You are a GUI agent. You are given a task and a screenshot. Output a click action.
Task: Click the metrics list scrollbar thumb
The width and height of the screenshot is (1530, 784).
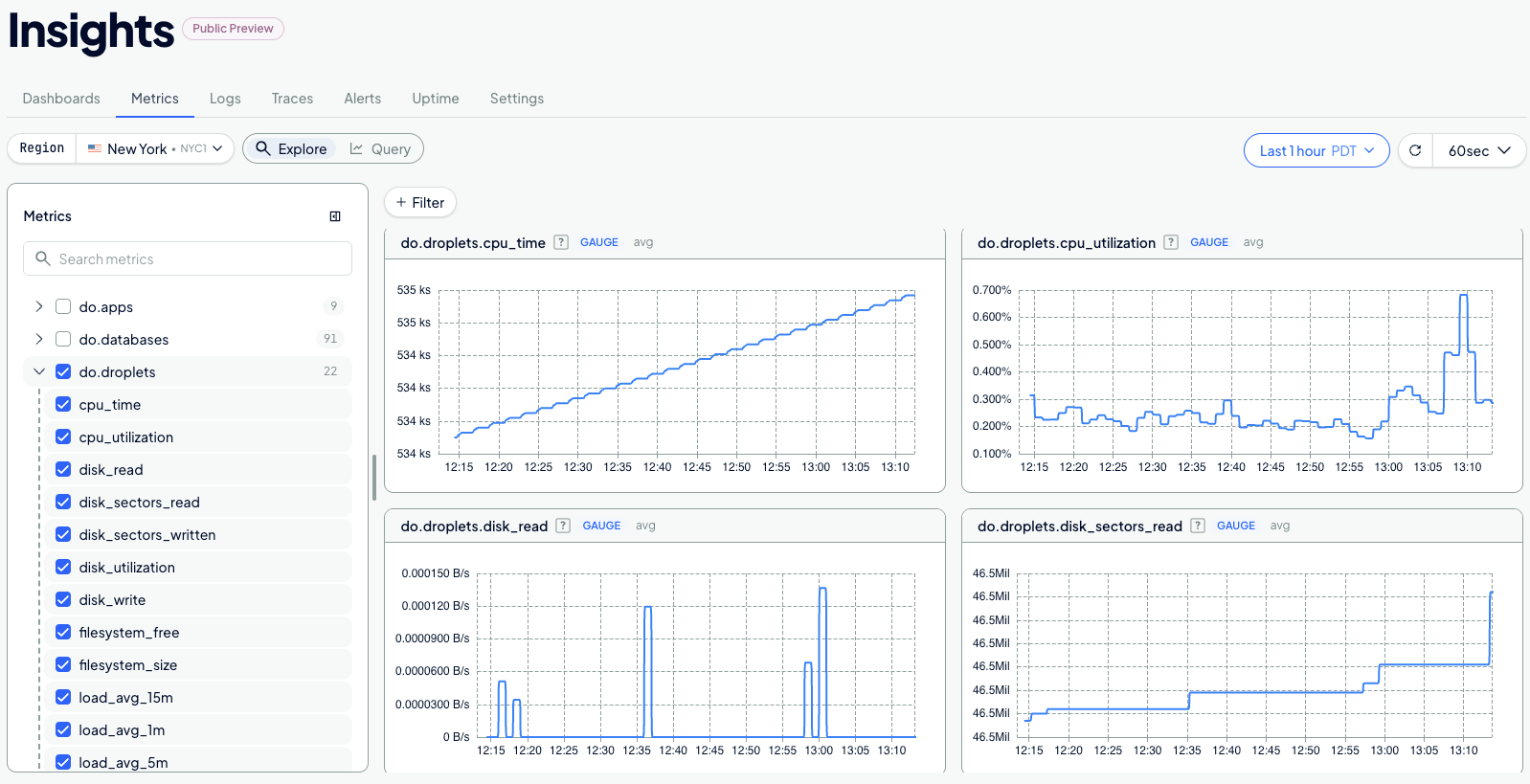(373, 479)
